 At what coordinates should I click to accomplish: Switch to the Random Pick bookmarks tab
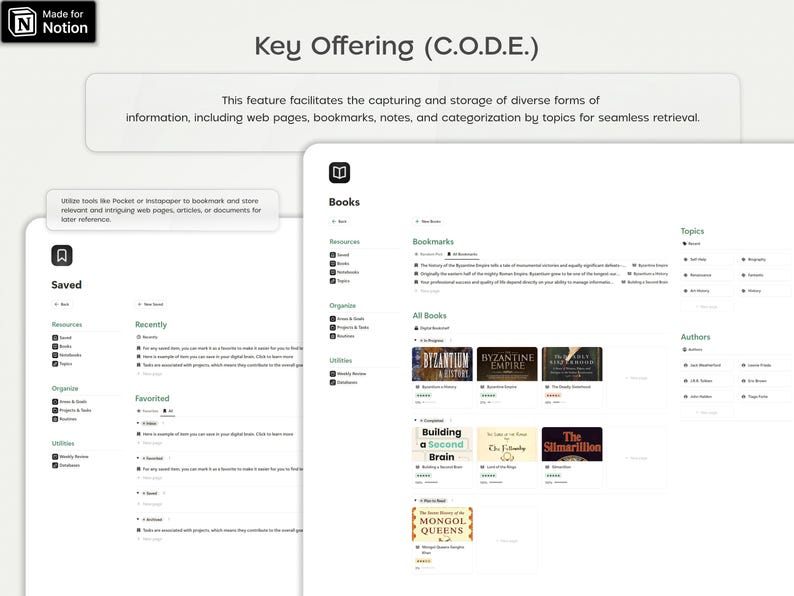tap(428, 254)
